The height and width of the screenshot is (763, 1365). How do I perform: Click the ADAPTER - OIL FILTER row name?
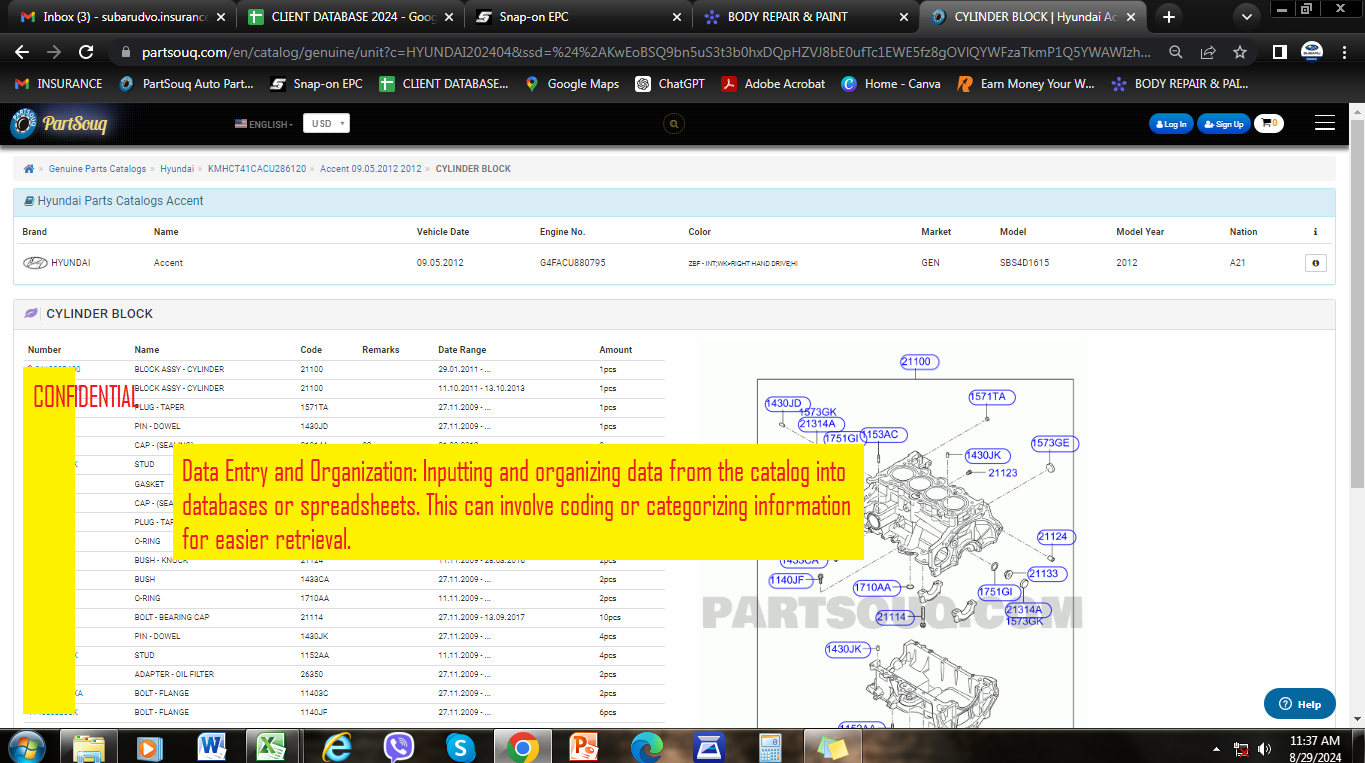[x=174, y=674]
